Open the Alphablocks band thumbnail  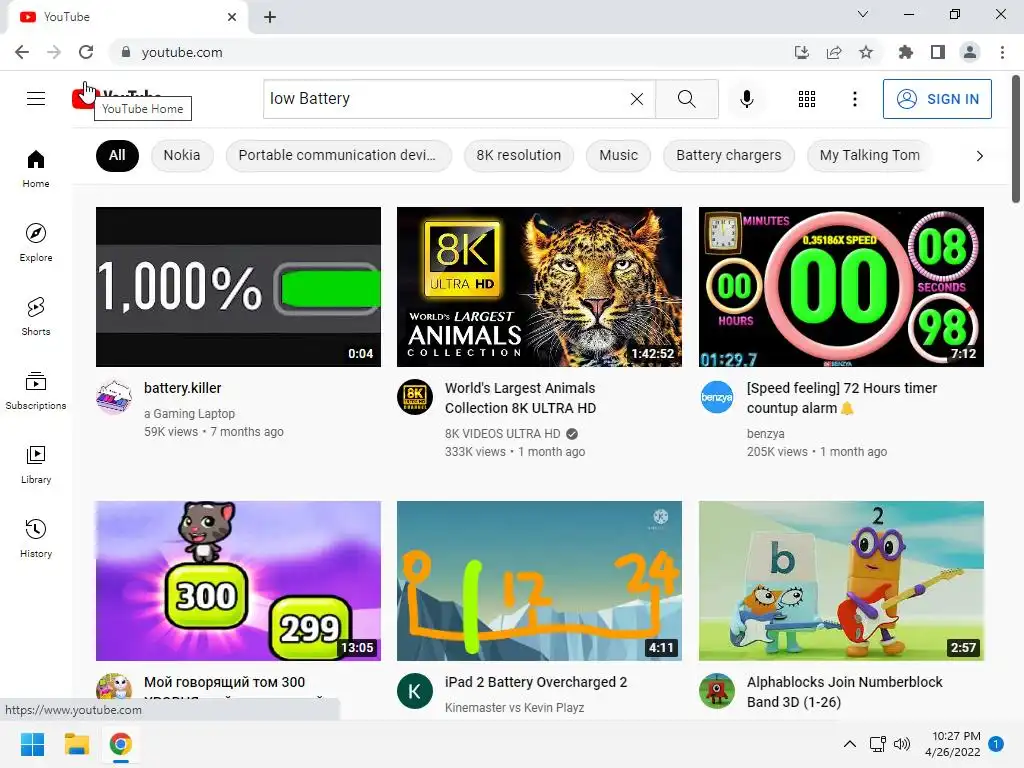tap(841, 581)
